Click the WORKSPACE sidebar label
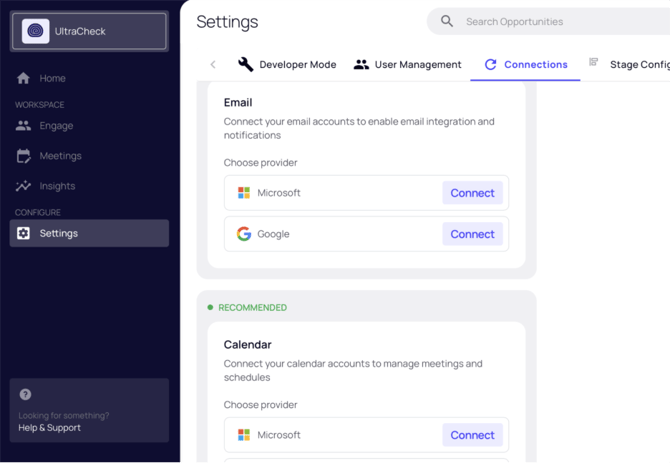 click(39, 105)
